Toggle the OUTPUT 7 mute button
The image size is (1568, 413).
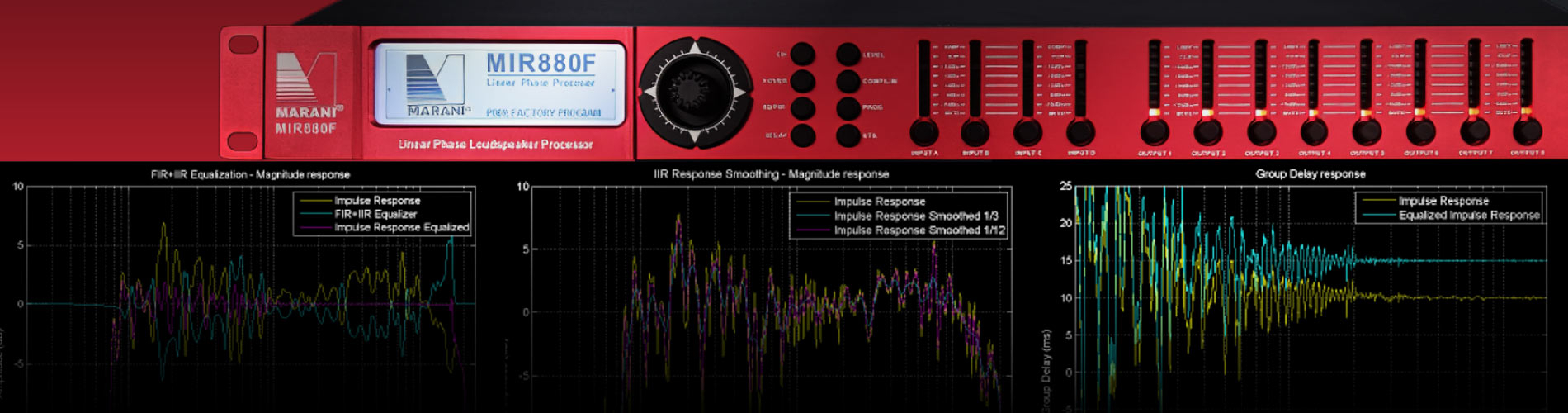(1475, 132)
